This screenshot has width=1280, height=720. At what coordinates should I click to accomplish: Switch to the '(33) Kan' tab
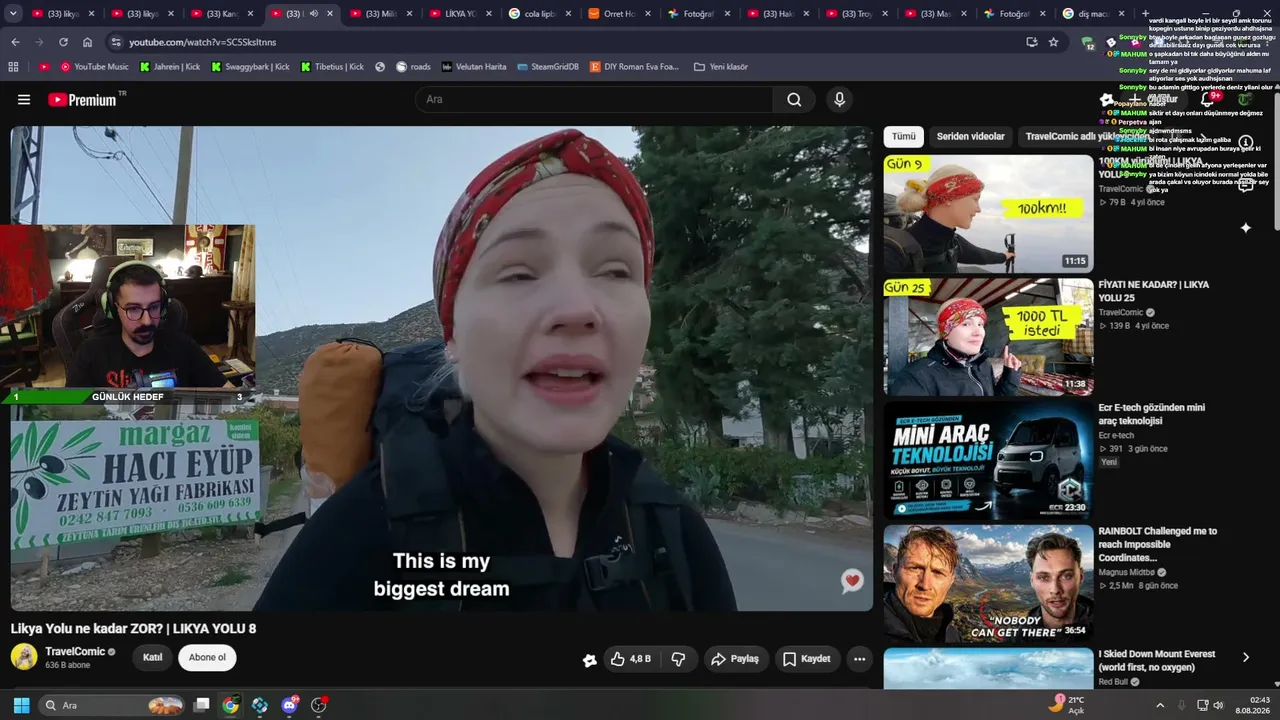221,14
